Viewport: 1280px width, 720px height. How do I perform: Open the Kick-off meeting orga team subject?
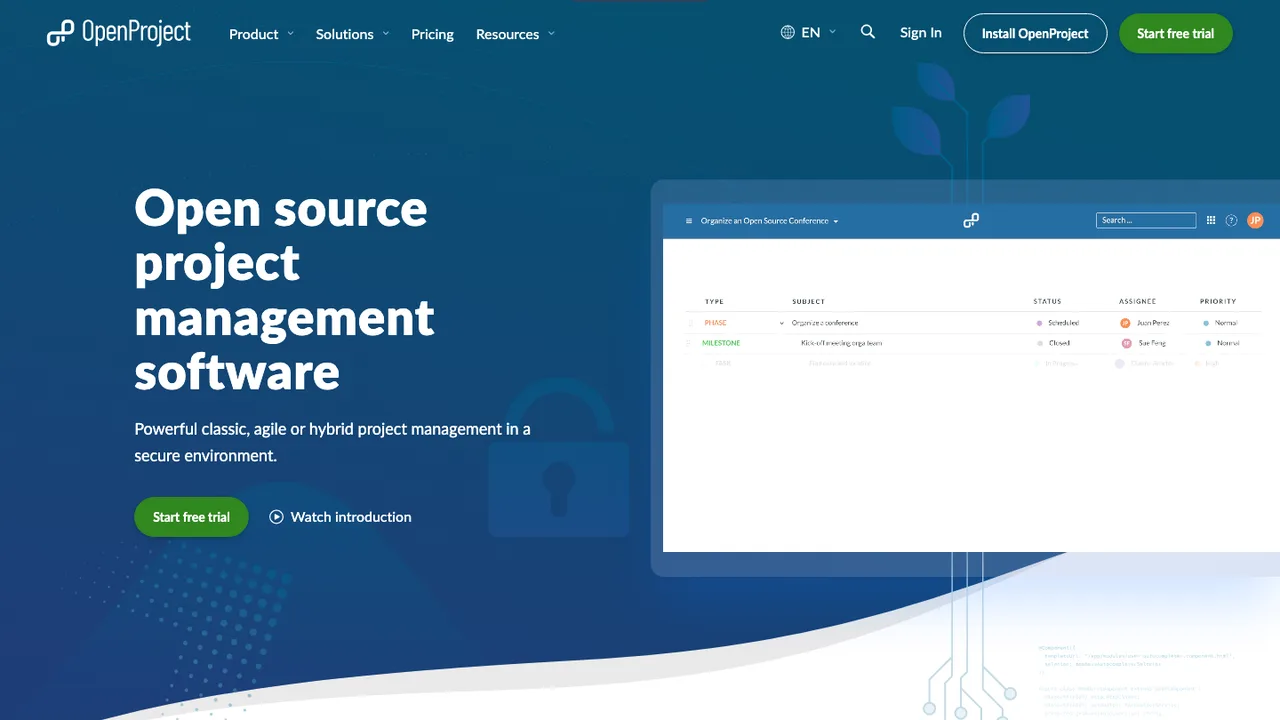(842, 343)
